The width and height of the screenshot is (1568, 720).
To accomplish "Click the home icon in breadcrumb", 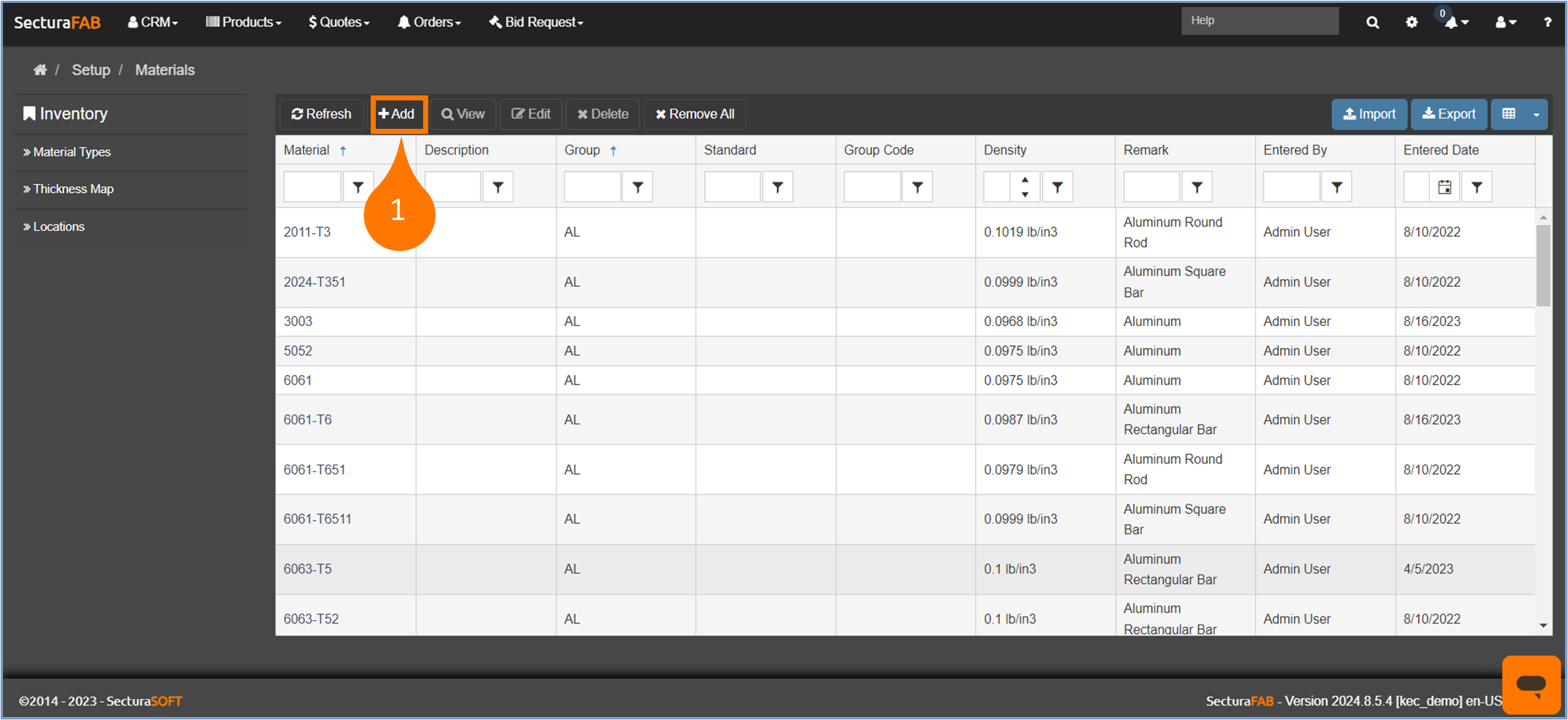I will [40, 70].
